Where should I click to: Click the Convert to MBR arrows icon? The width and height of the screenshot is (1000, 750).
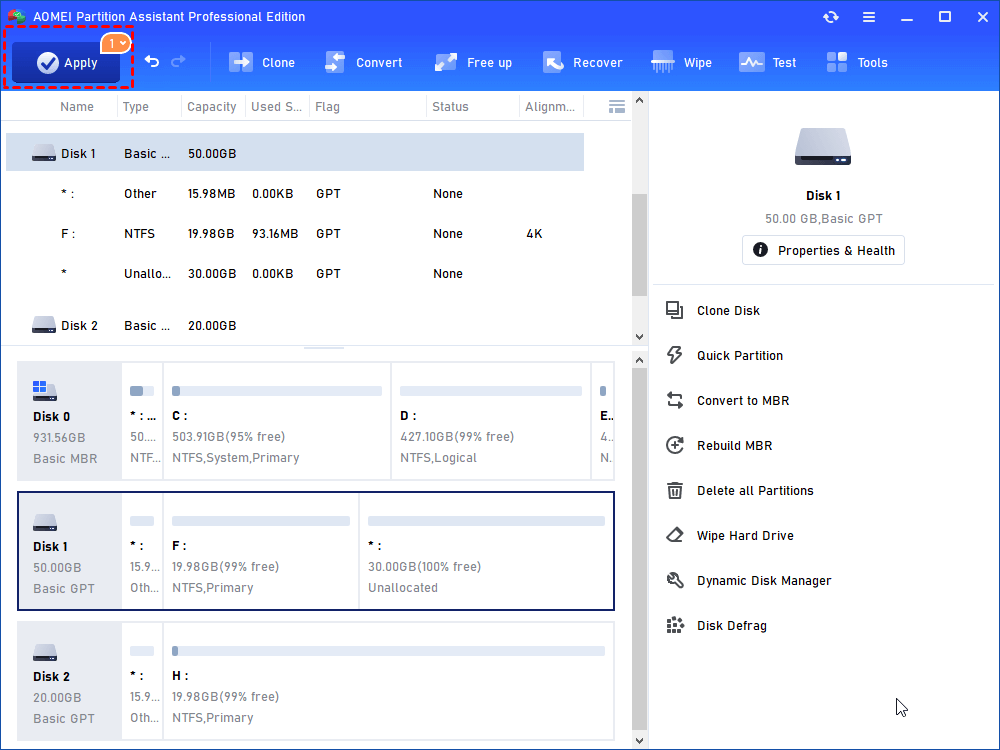pyautogui.click(x=675, y=401)
